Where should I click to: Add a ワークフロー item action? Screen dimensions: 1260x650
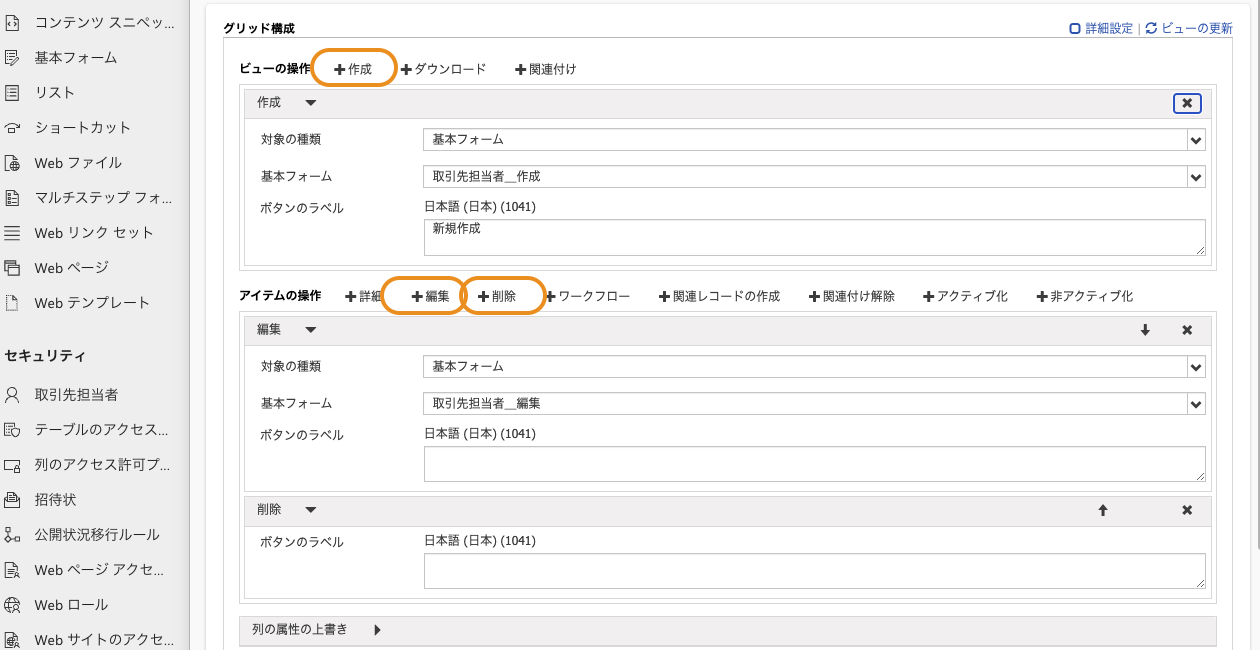click(588, 297)
